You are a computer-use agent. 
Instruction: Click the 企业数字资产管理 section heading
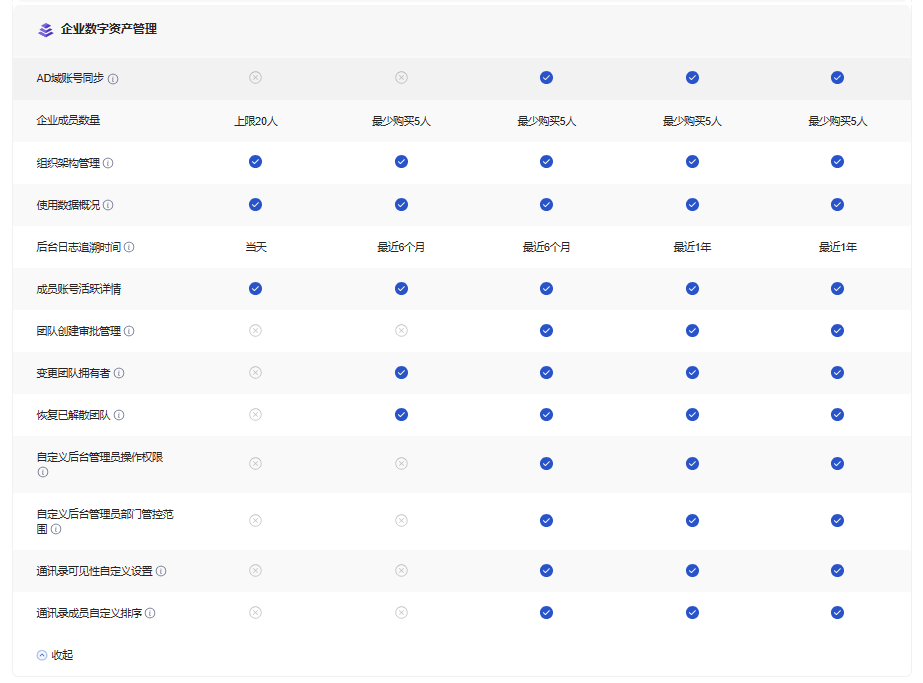pos(108,29)
